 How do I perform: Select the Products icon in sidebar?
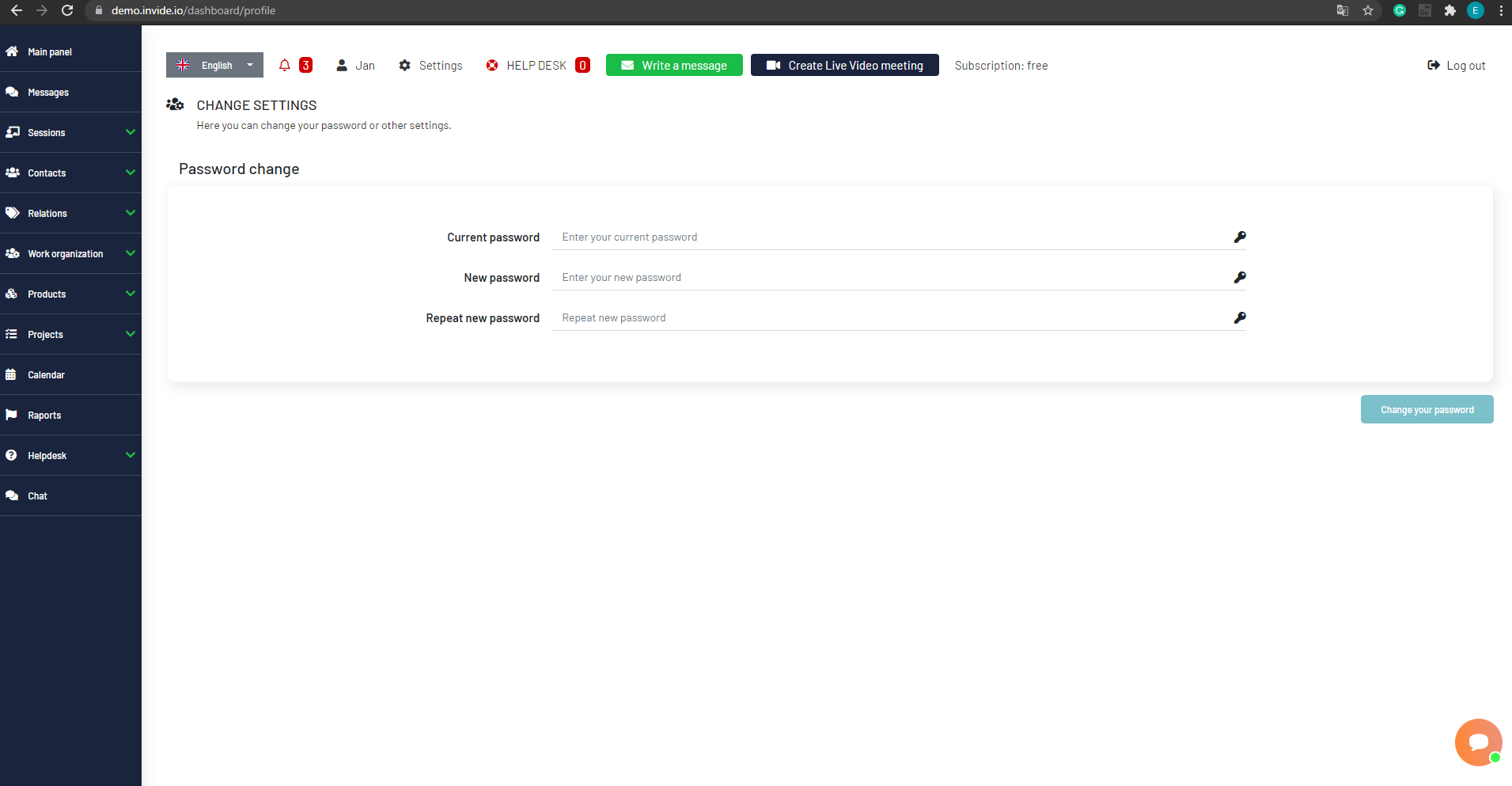pyautogui.click(x=12, y=294)
